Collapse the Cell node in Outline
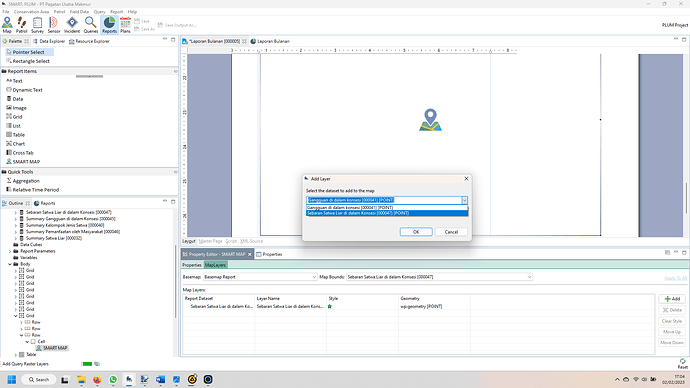Screen dimensions: 690x388 point(27,341)
